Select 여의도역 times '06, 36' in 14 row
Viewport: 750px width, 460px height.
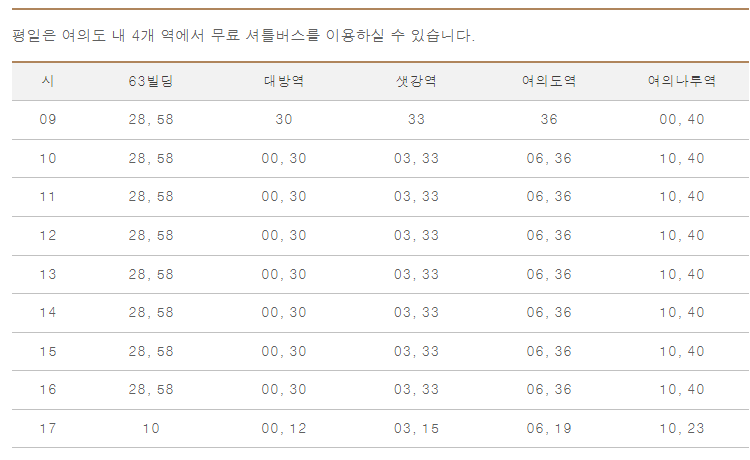tap(549, 313)
